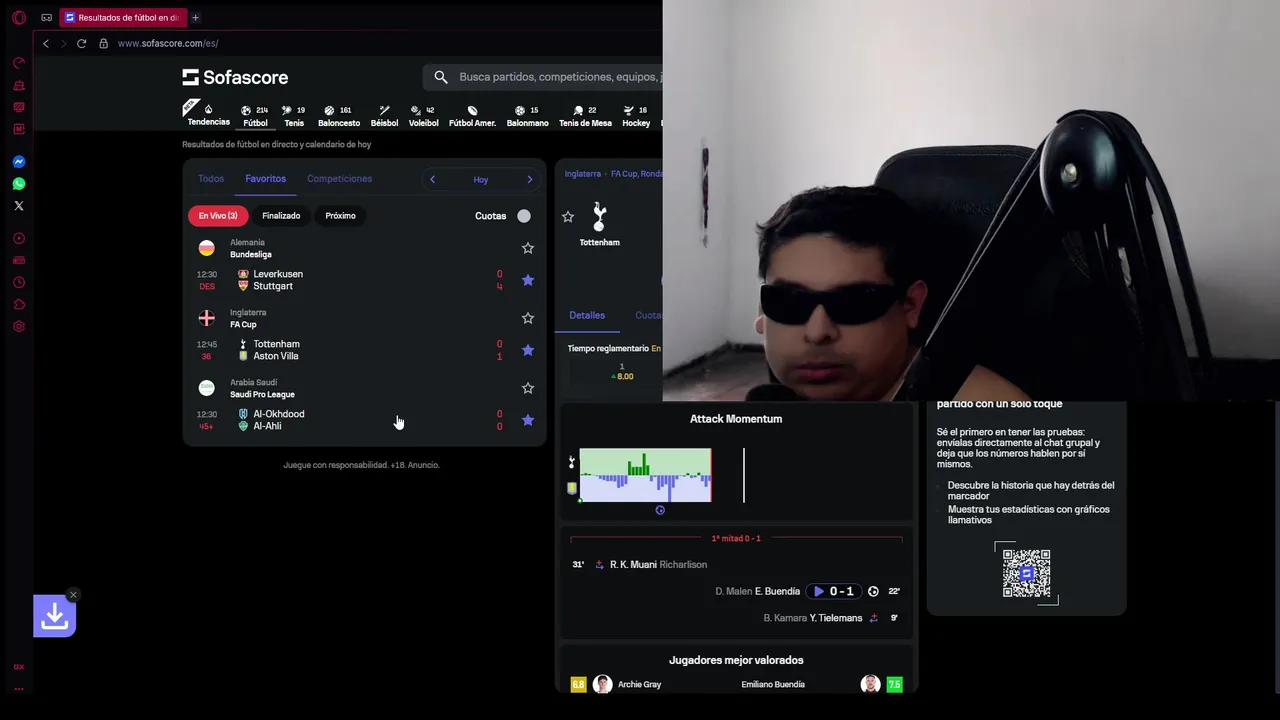Switch to the Competiciones tab

(339, 179)
